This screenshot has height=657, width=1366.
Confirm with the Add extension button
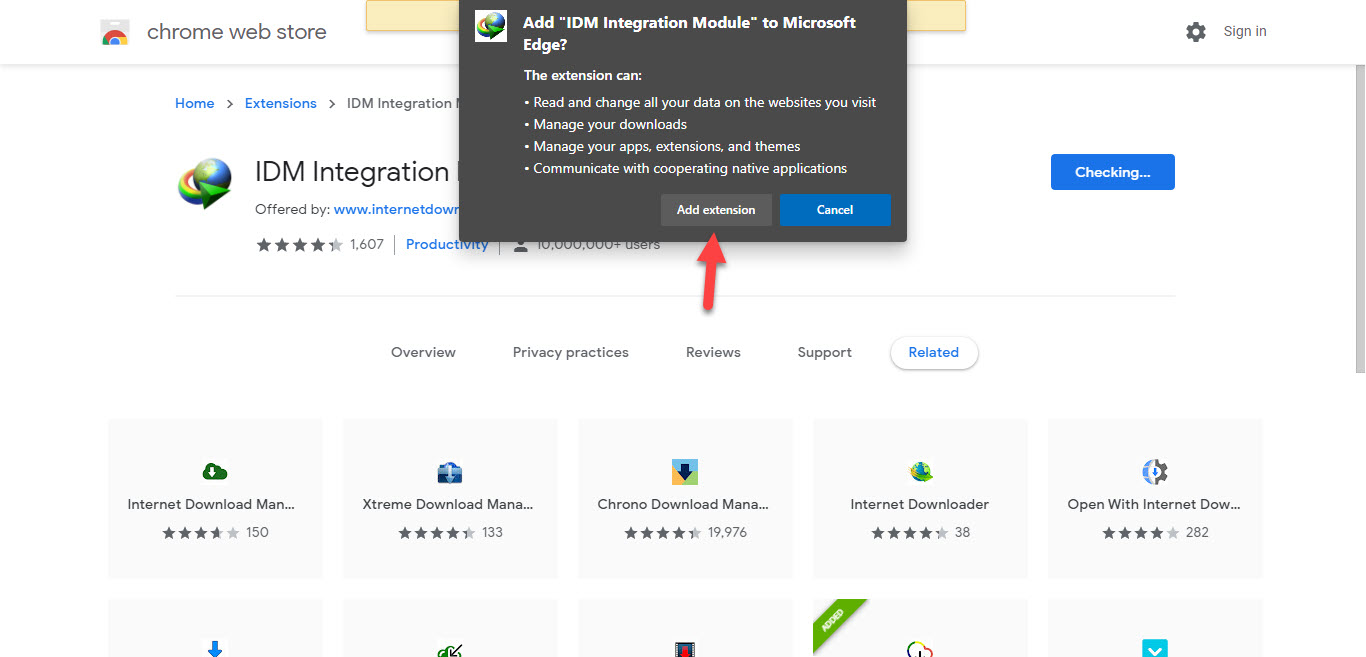[716, 210]
